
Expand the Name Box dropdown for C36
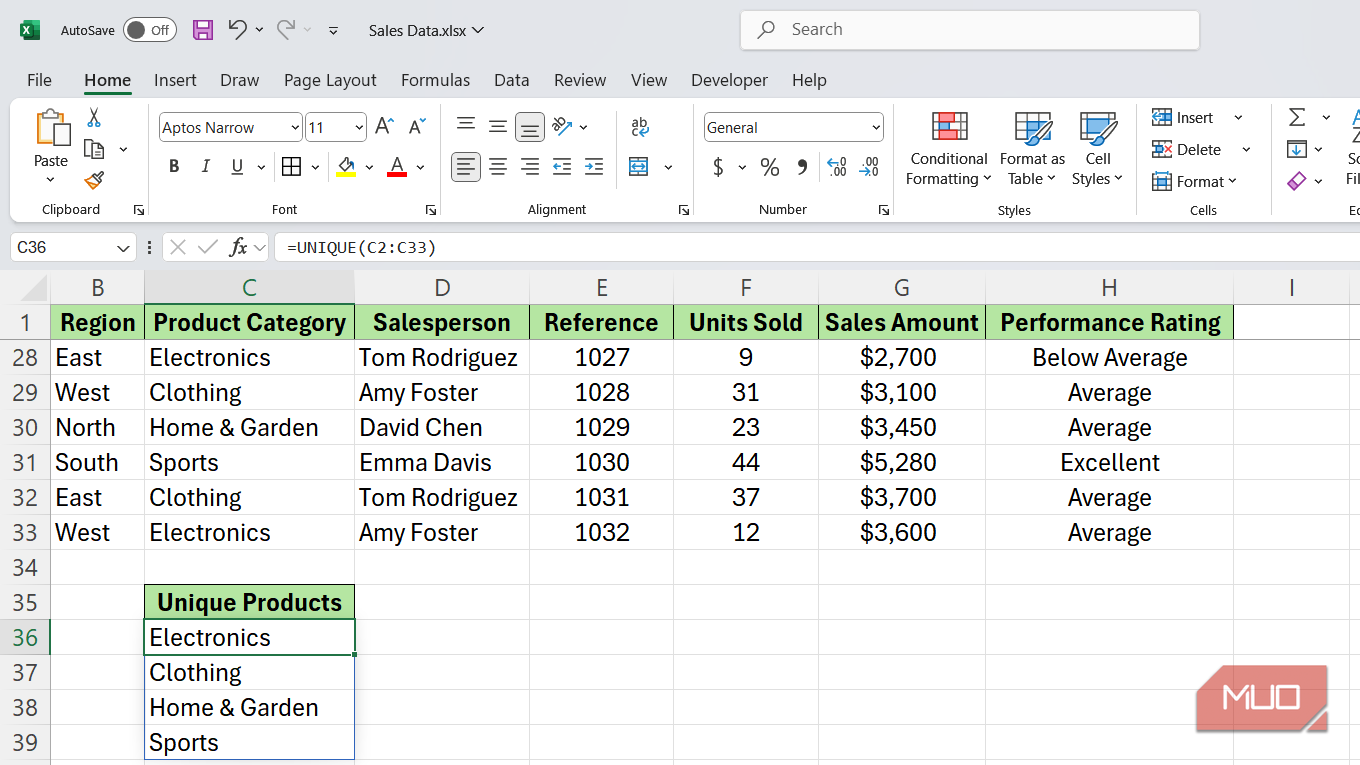pyautogui.click(x=124, y=247)
